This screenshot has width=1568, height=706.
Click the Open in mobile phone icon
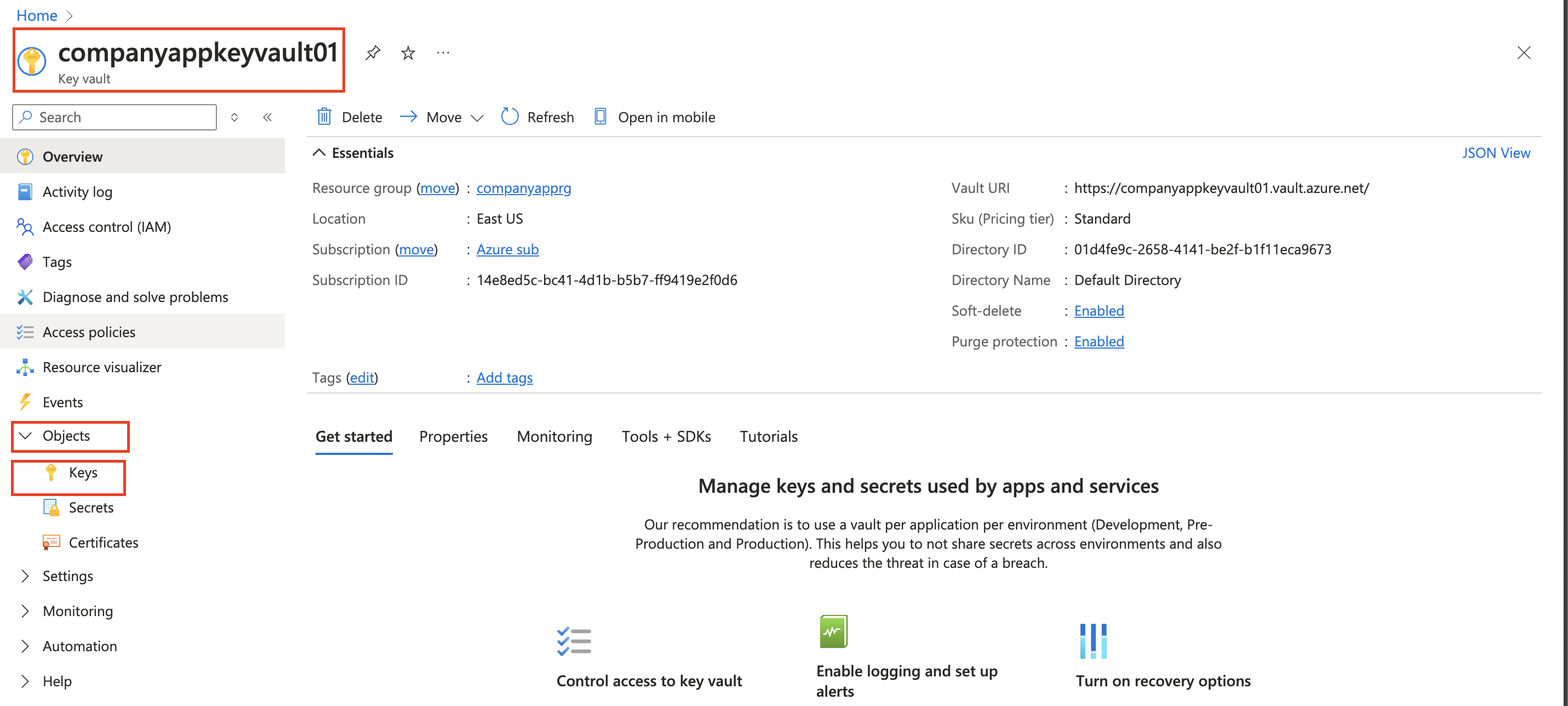[x=600, y=116]
